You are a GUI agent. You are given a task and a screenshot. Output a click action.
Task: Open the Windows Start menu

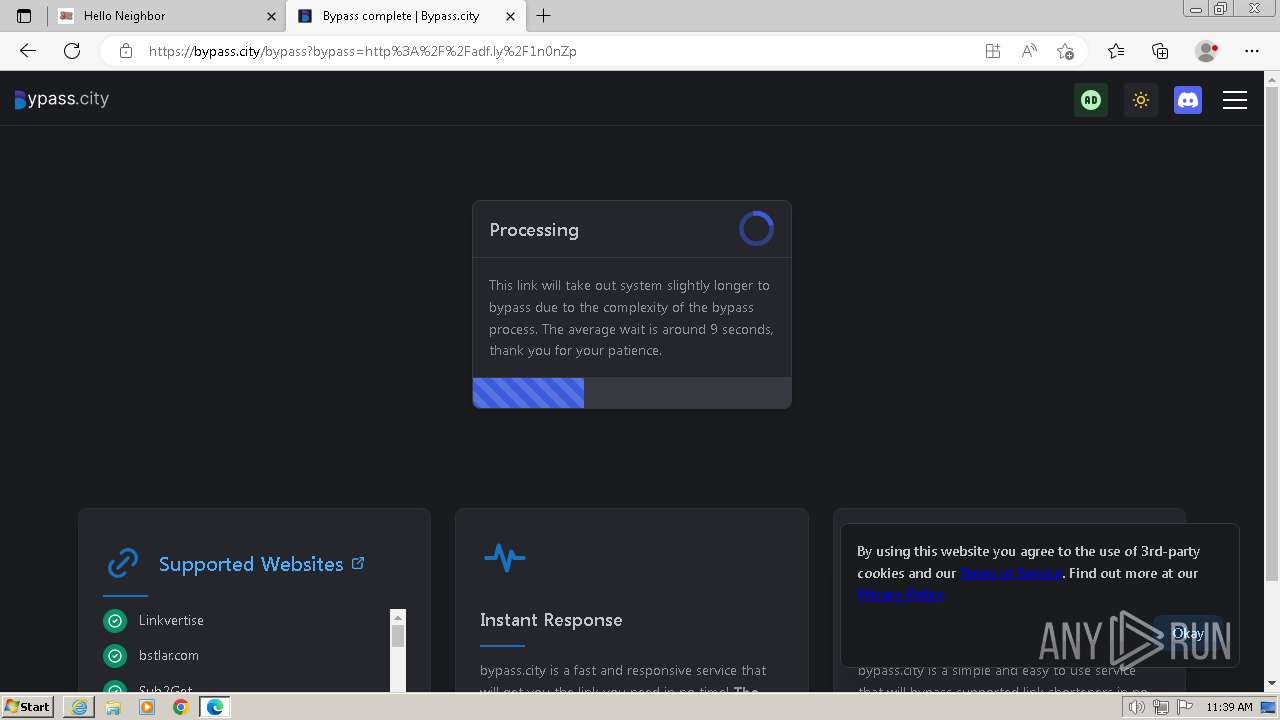tap(28, 706)
